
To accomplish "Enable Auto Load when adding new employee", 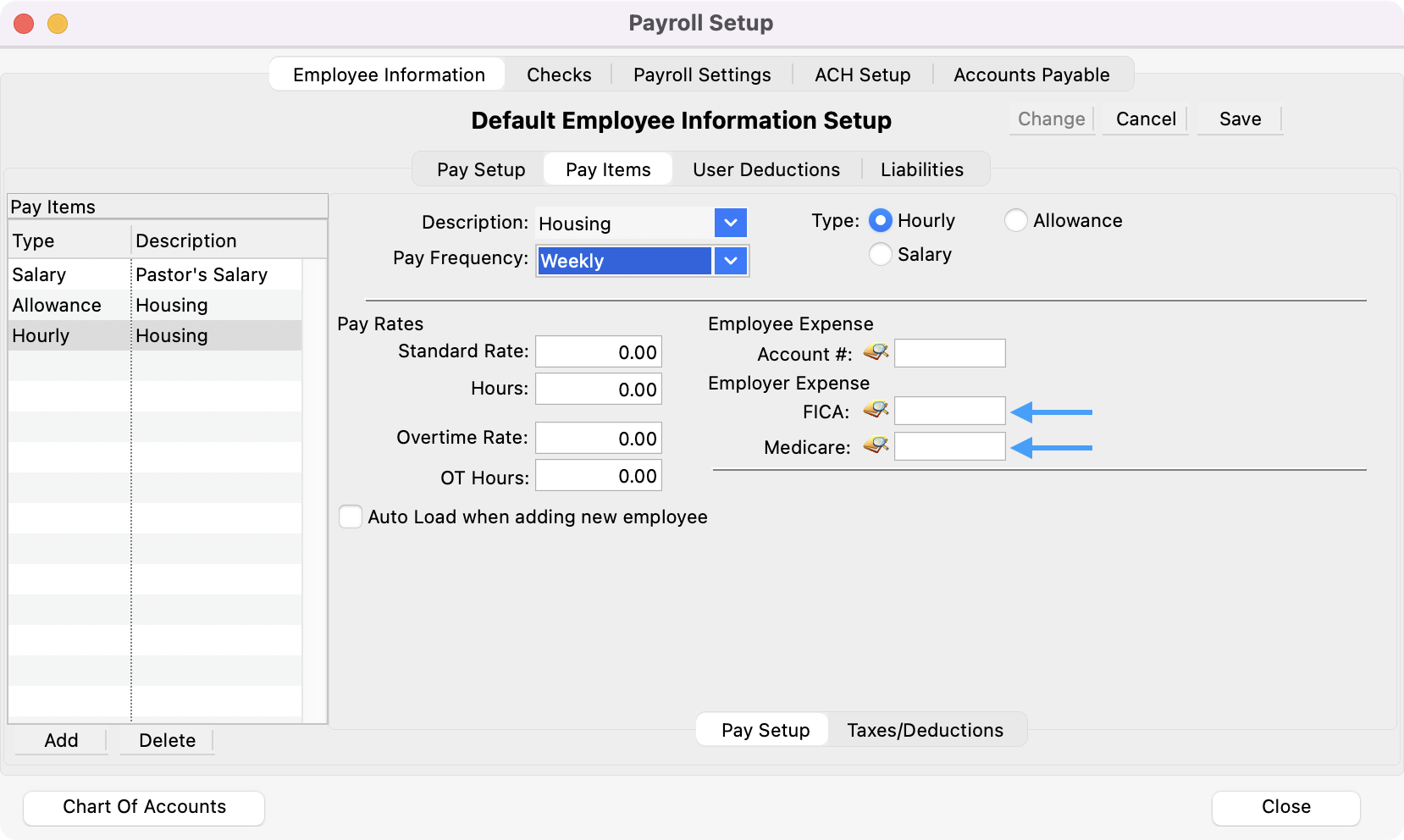I will click(351, 517).
